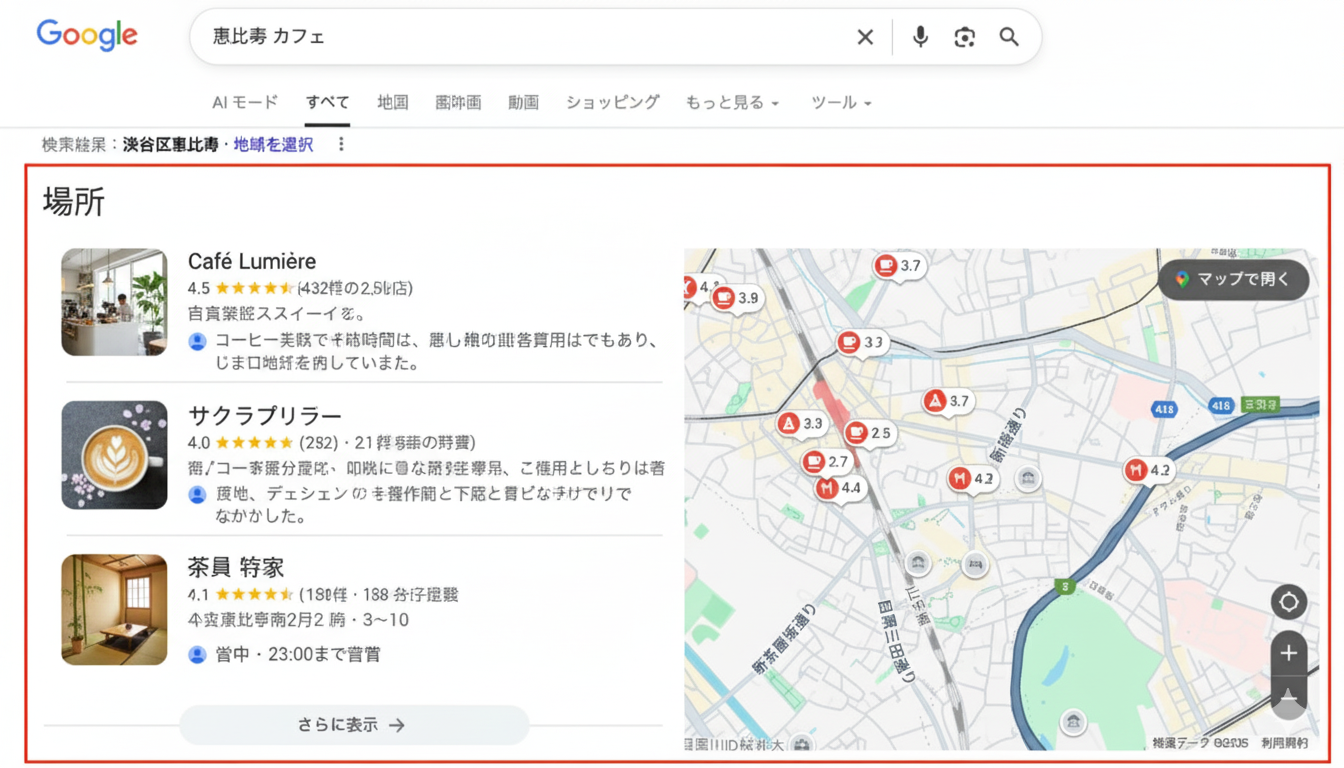Center map on my location button
Image resolution: width=1344 pixels, height=768 pixels.
click(1289, 602)
